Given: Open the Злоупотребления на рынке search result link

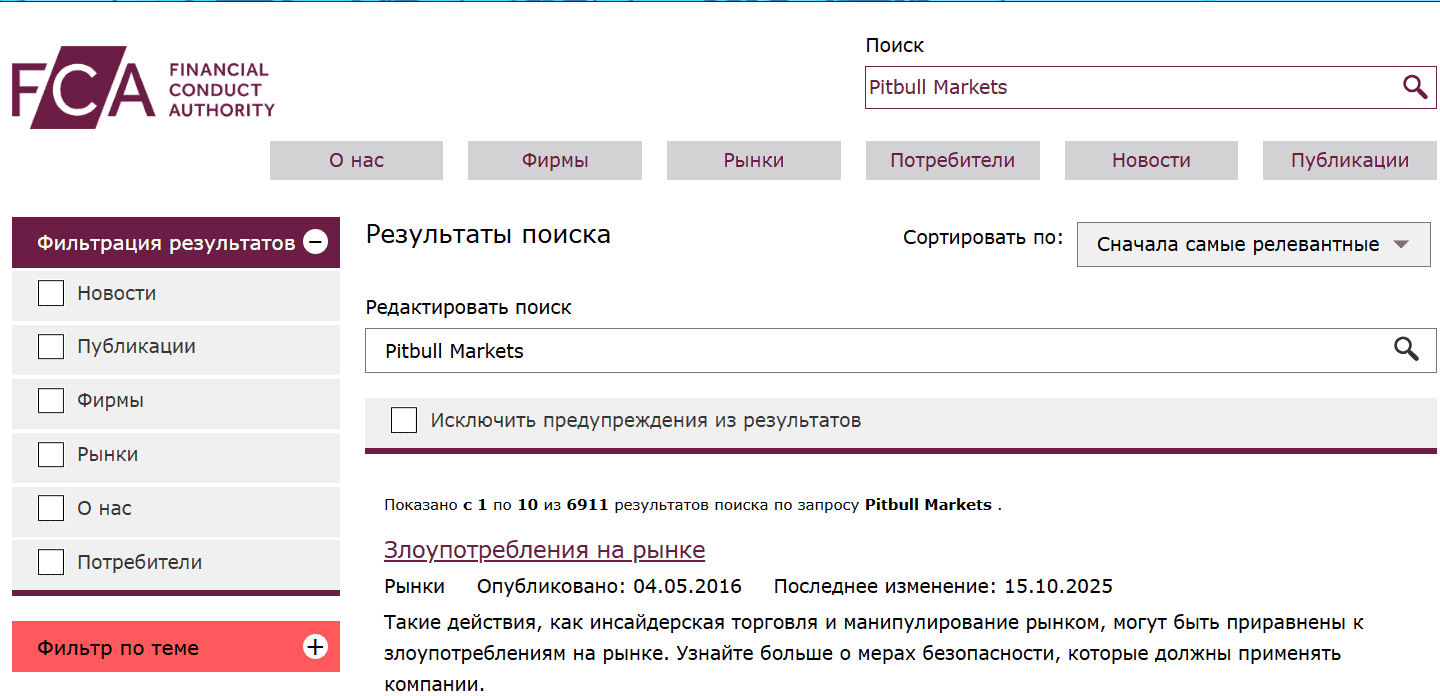Looking at the screenshot, I should [x=545, y=549].
